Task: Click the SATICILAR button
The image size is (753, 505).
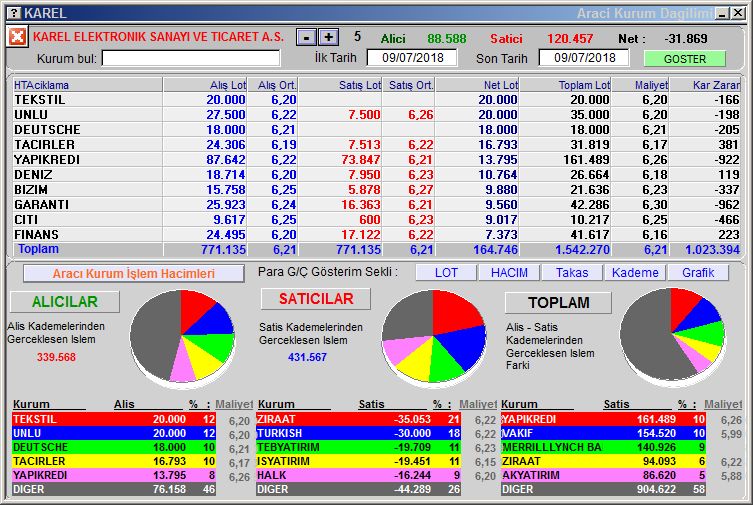Action: [x=316, y=299]
